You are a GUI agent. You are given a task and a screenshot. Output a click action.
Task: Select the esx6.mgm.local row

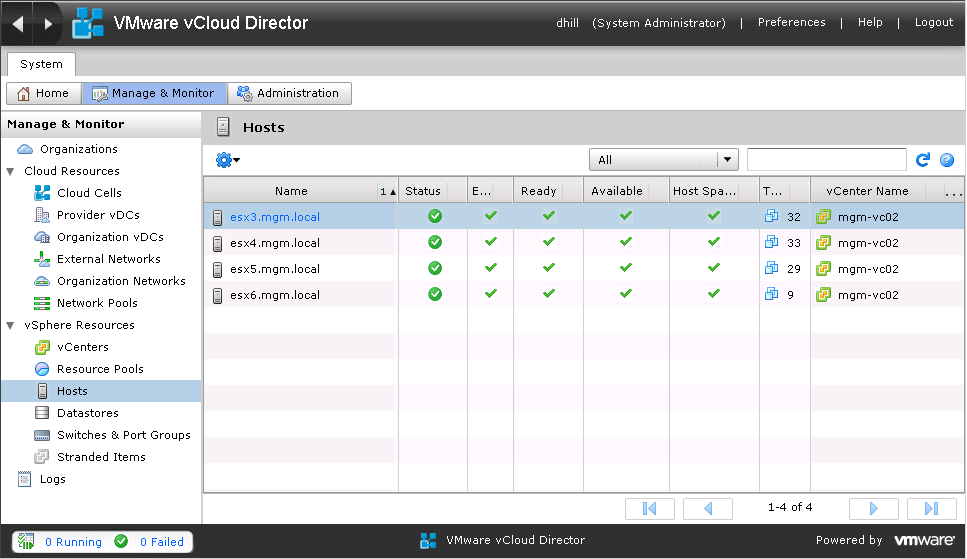coord(583,295)
